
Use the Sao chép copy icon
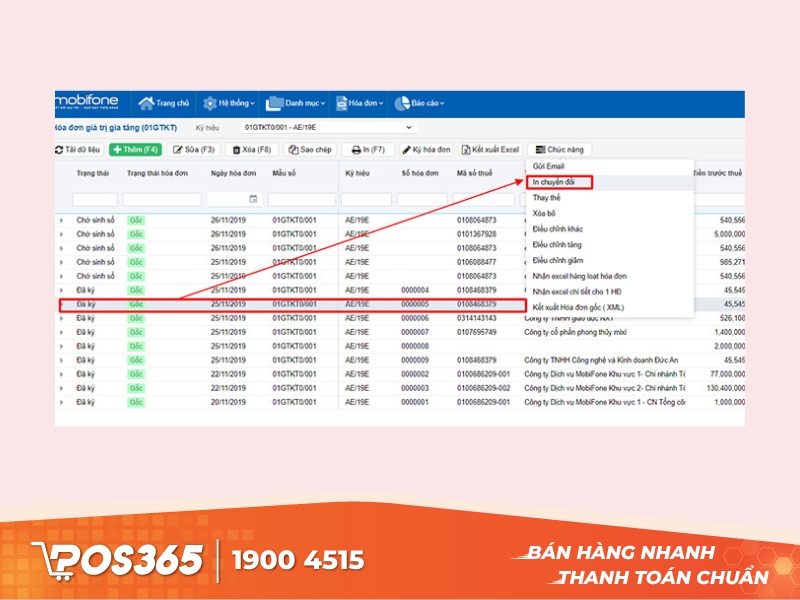point(292,150)
